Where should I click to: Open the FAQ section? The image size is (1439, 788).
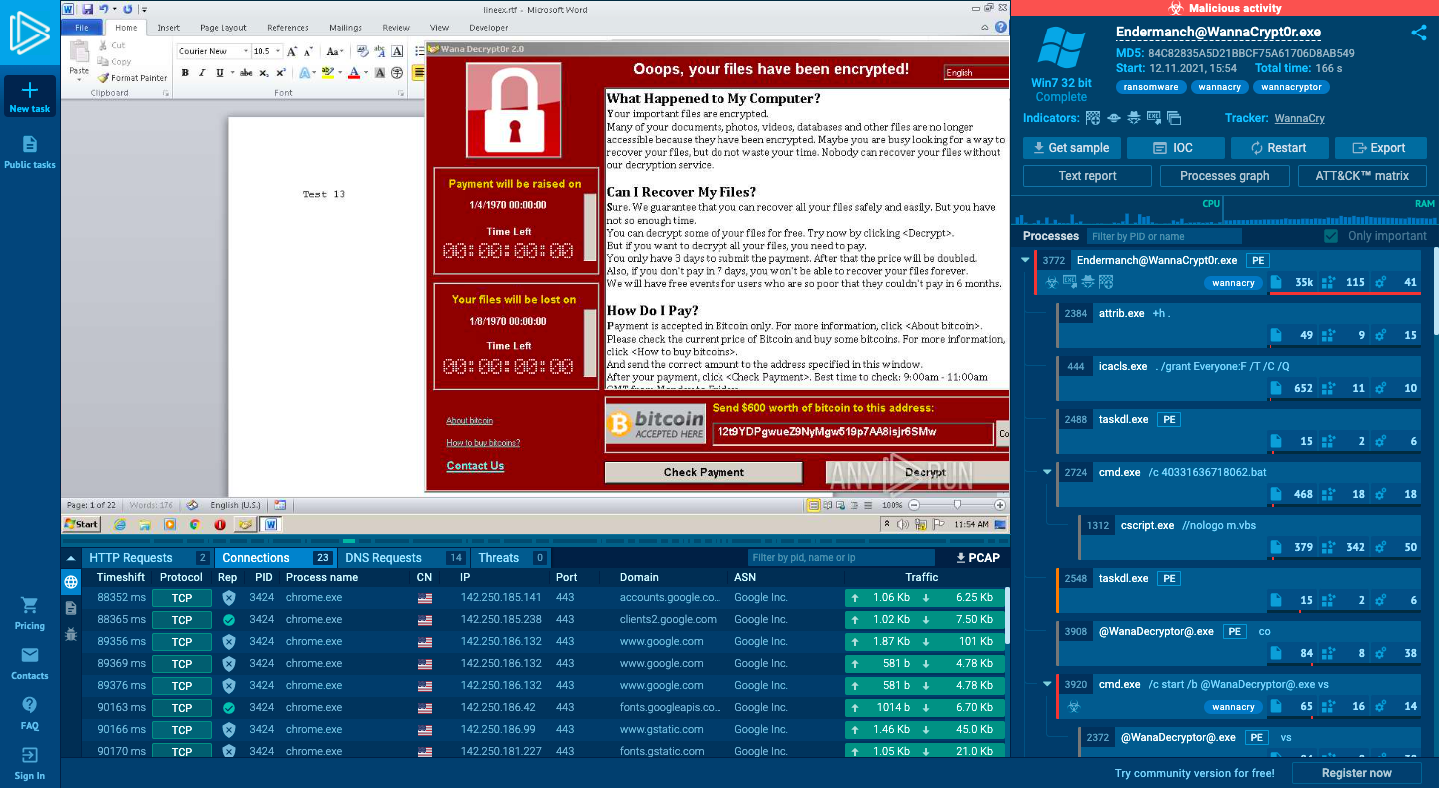[30, 714]
